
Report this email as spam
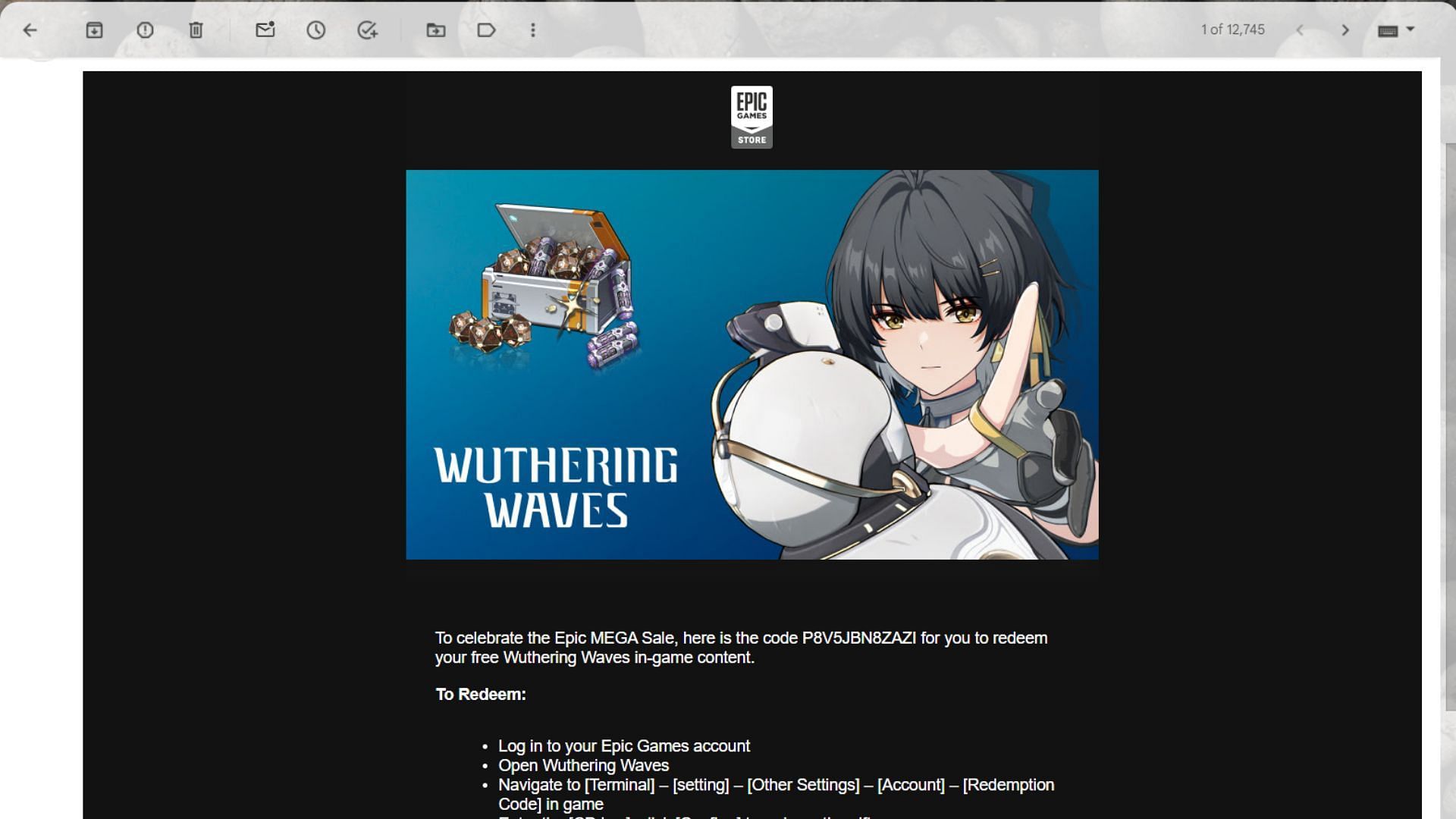(145, 30)
